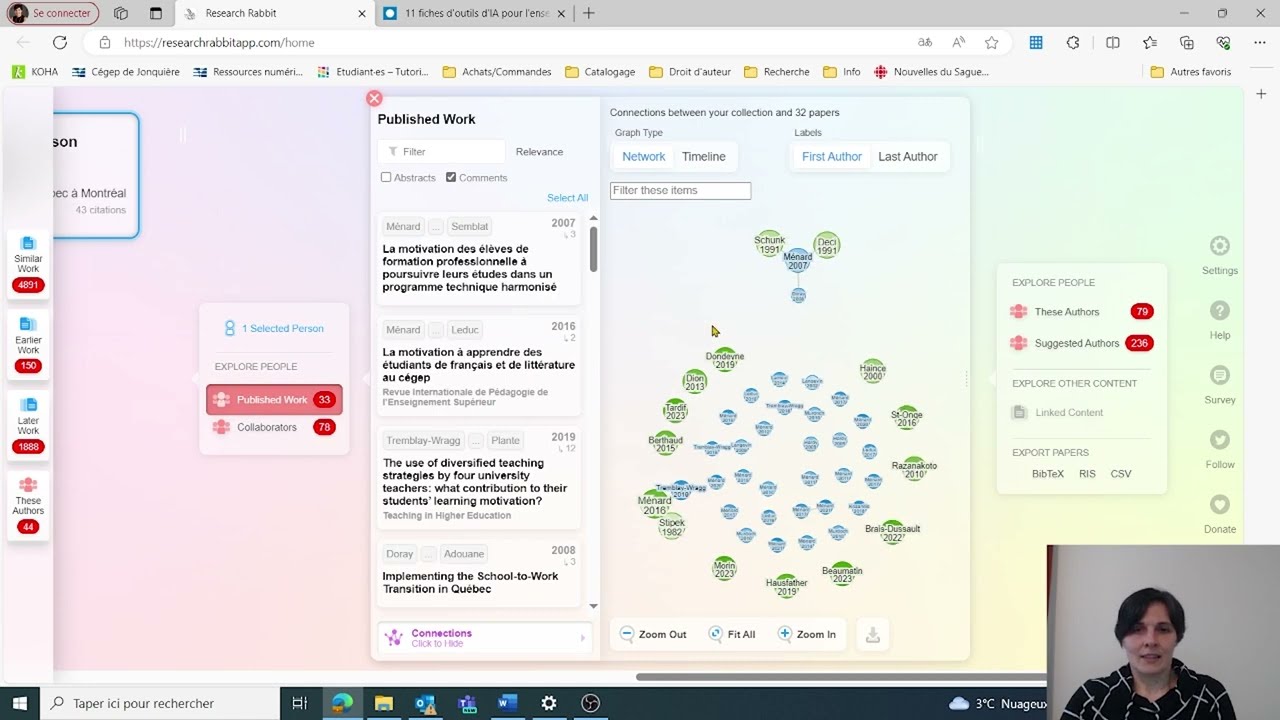The image size is (1280, 720).
Task: Click the Filter field in Published Work
Action: coord(441,152)
